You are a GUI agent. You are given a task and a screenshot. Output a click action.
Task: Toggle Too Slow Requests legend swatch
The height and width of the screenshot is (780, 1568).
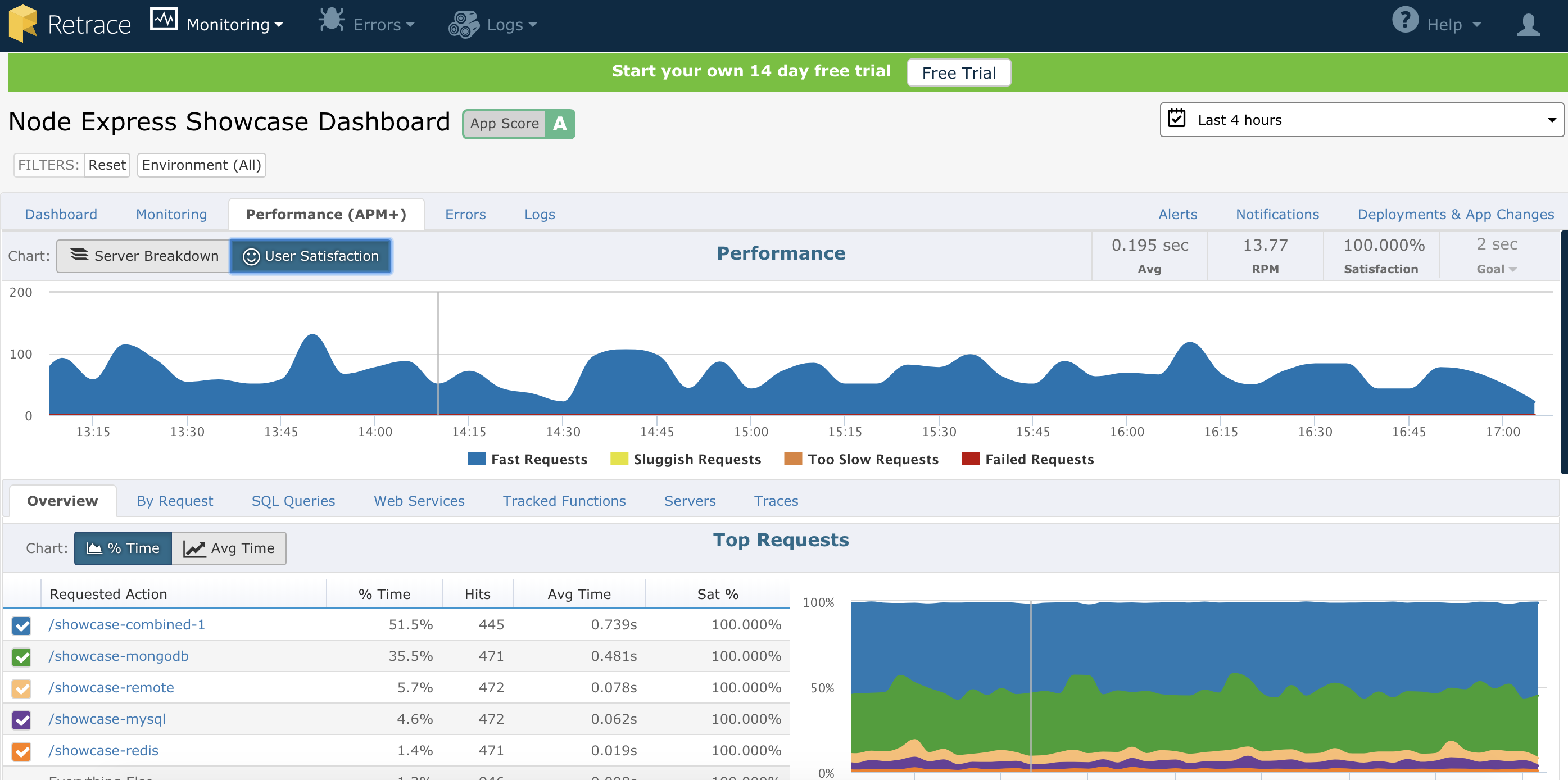click(793, 459)
